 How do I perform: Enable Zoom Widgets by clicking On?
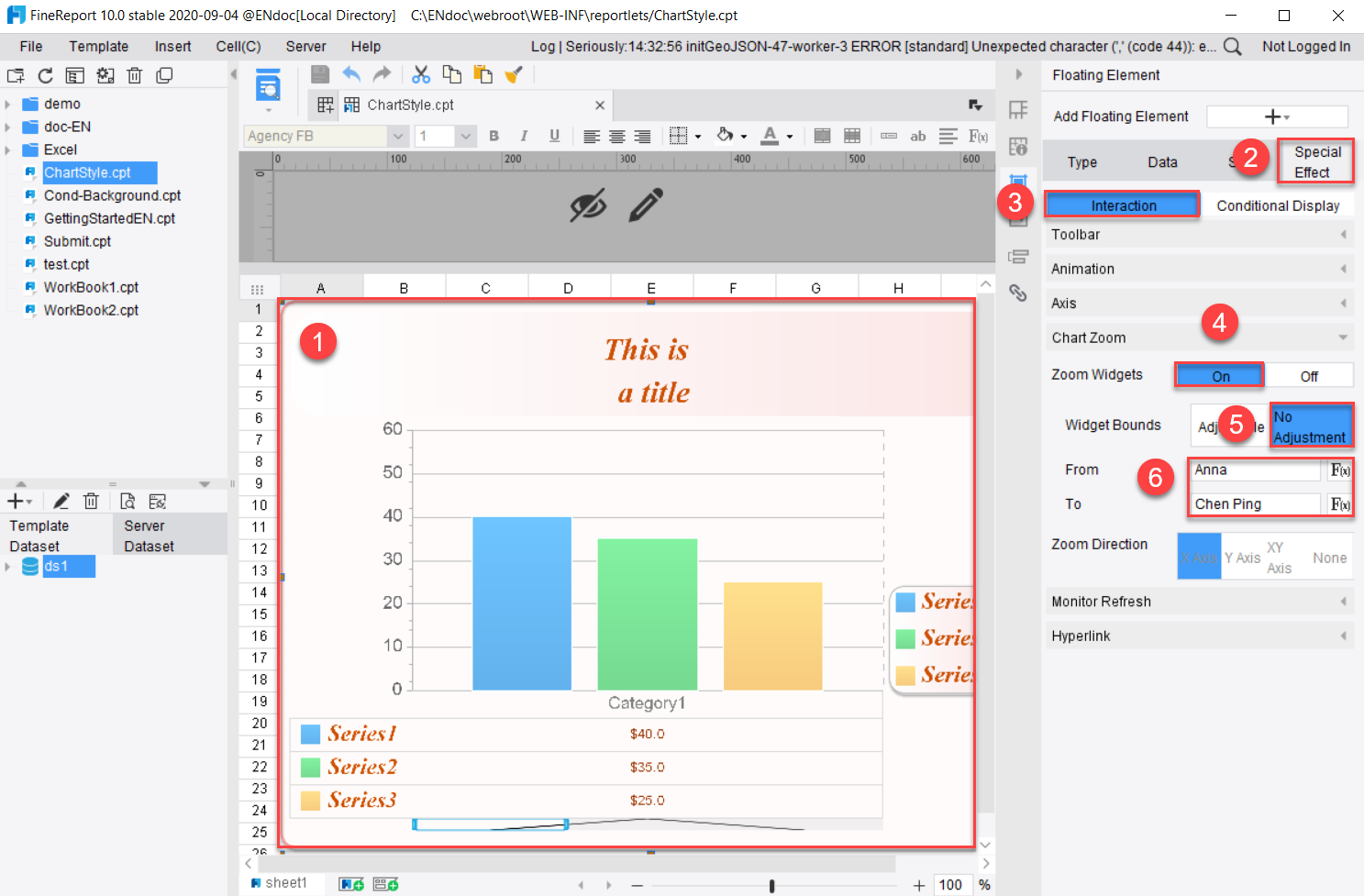(1219, 374)
